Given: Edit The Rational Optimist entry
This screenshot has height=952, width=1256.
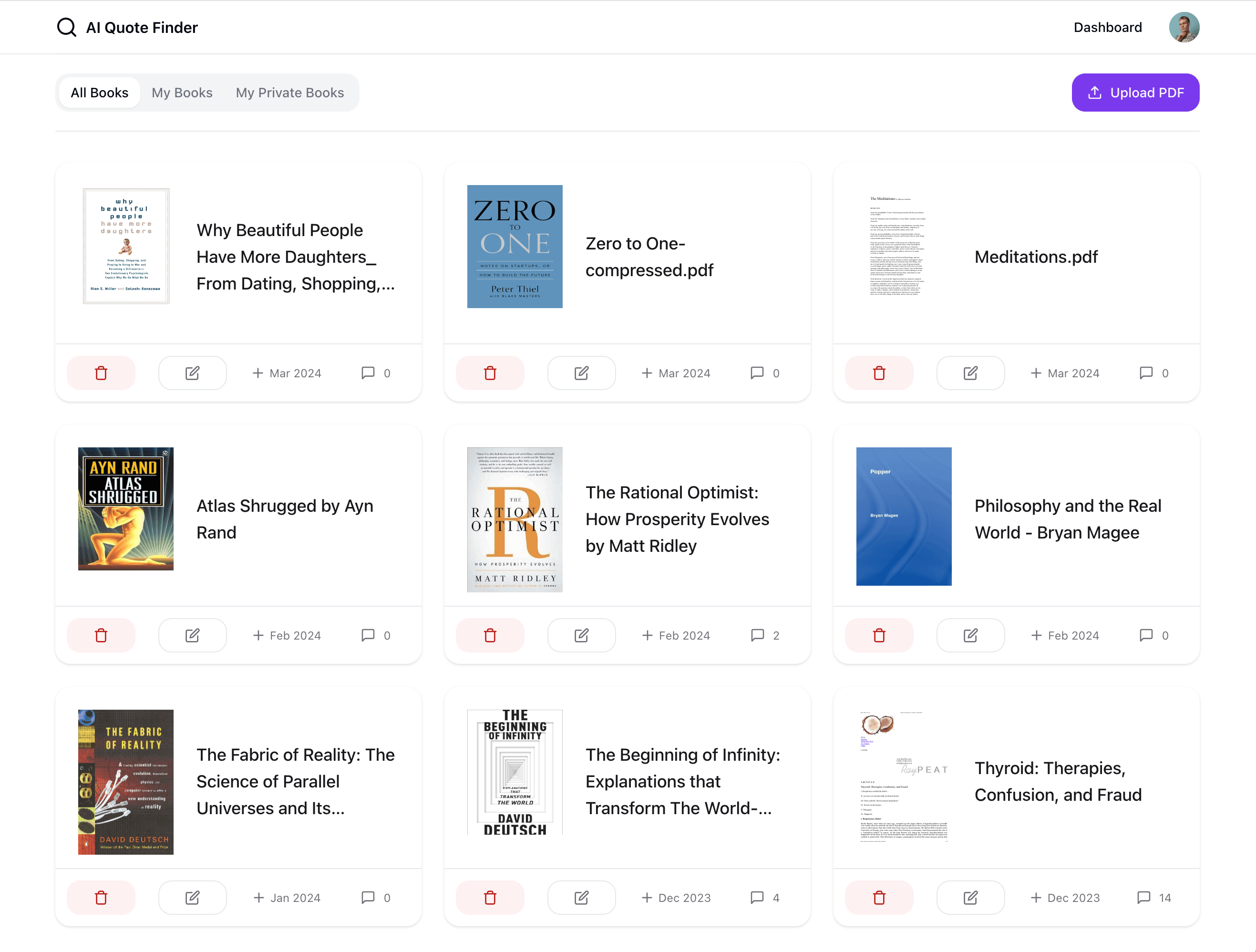Looking at the screenshot, I should (581, 635).
